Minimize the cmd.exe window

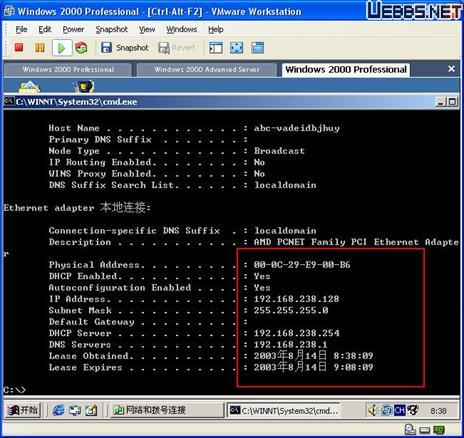click(441, 102)
